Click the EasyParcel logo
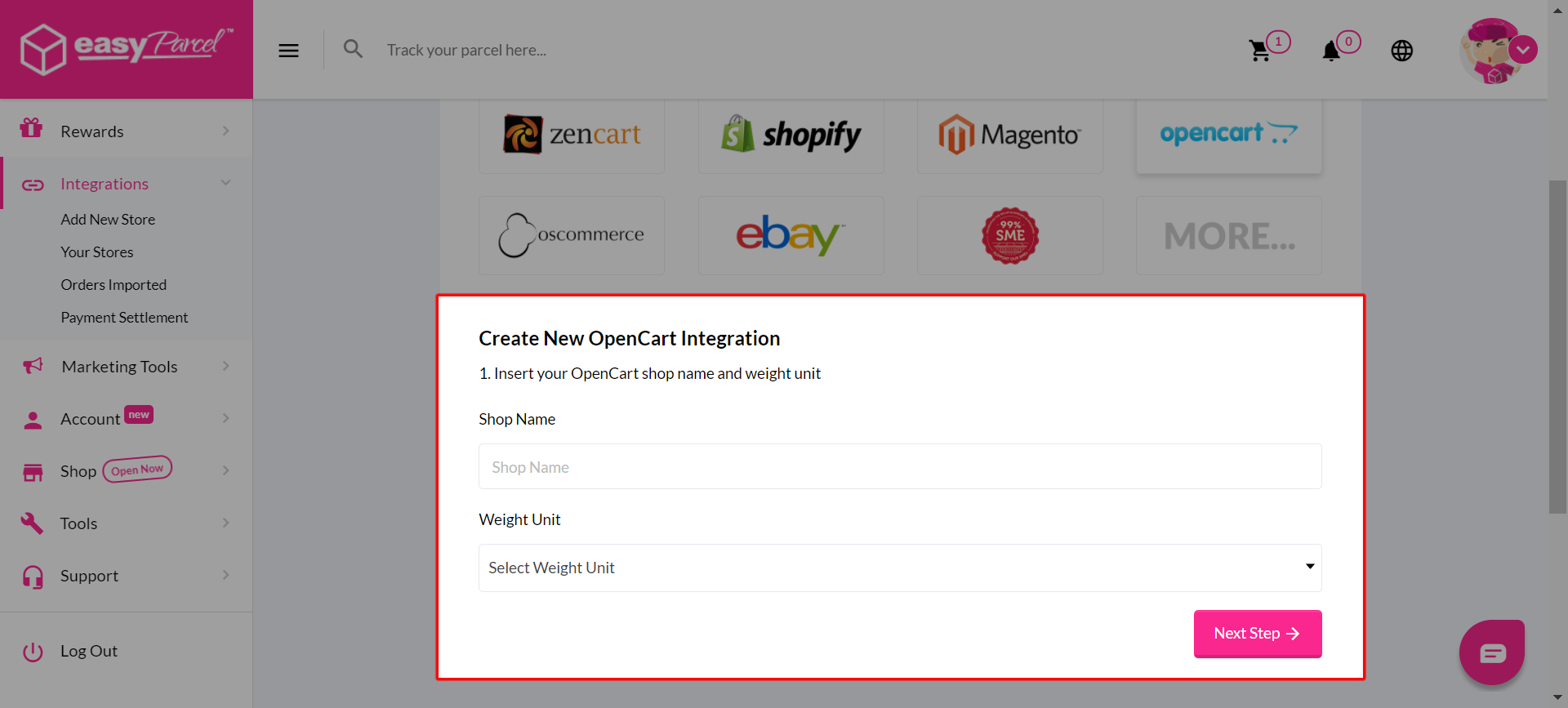 [127, 49]
